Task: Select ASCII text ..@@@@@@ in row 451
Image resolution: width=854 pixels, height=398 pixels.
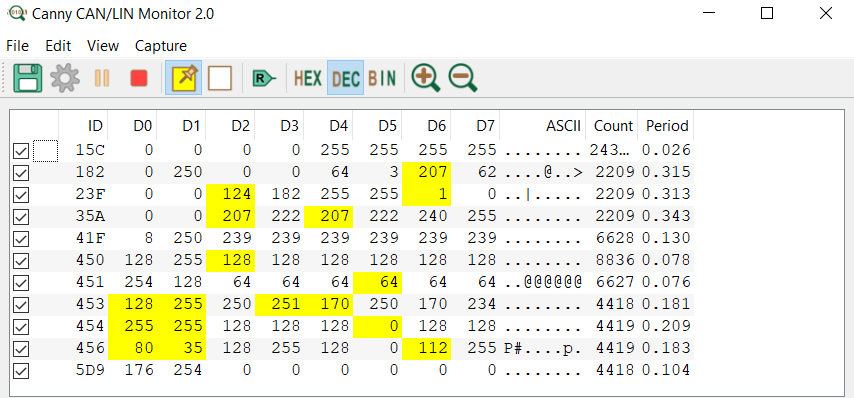Action: click(543, 283)
